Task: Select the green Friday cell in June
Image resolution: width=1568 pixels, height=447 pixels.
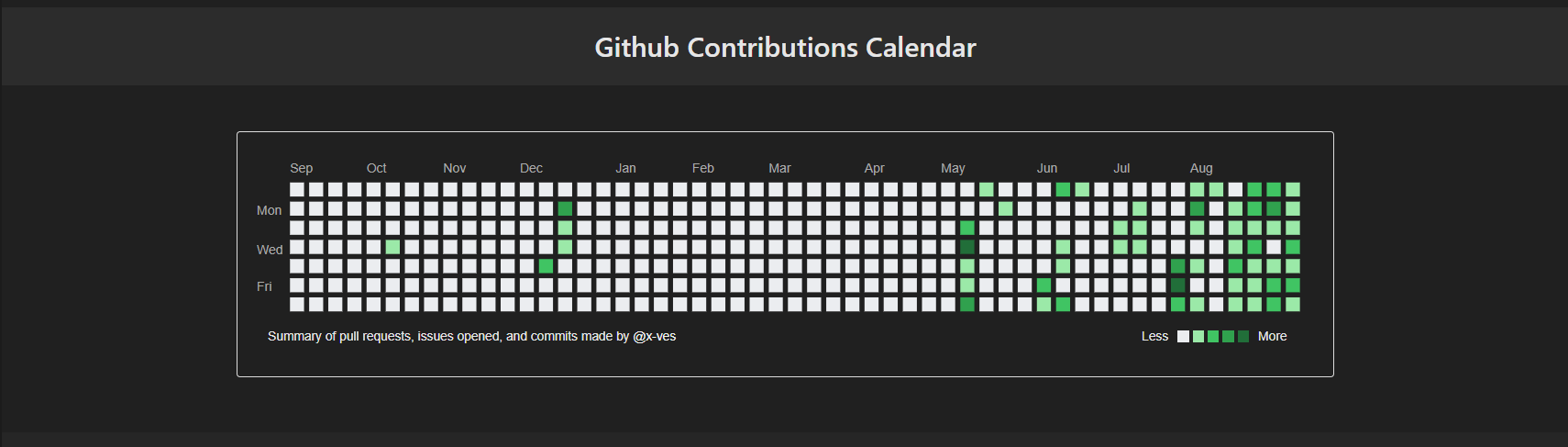Action: [1043, 285]
